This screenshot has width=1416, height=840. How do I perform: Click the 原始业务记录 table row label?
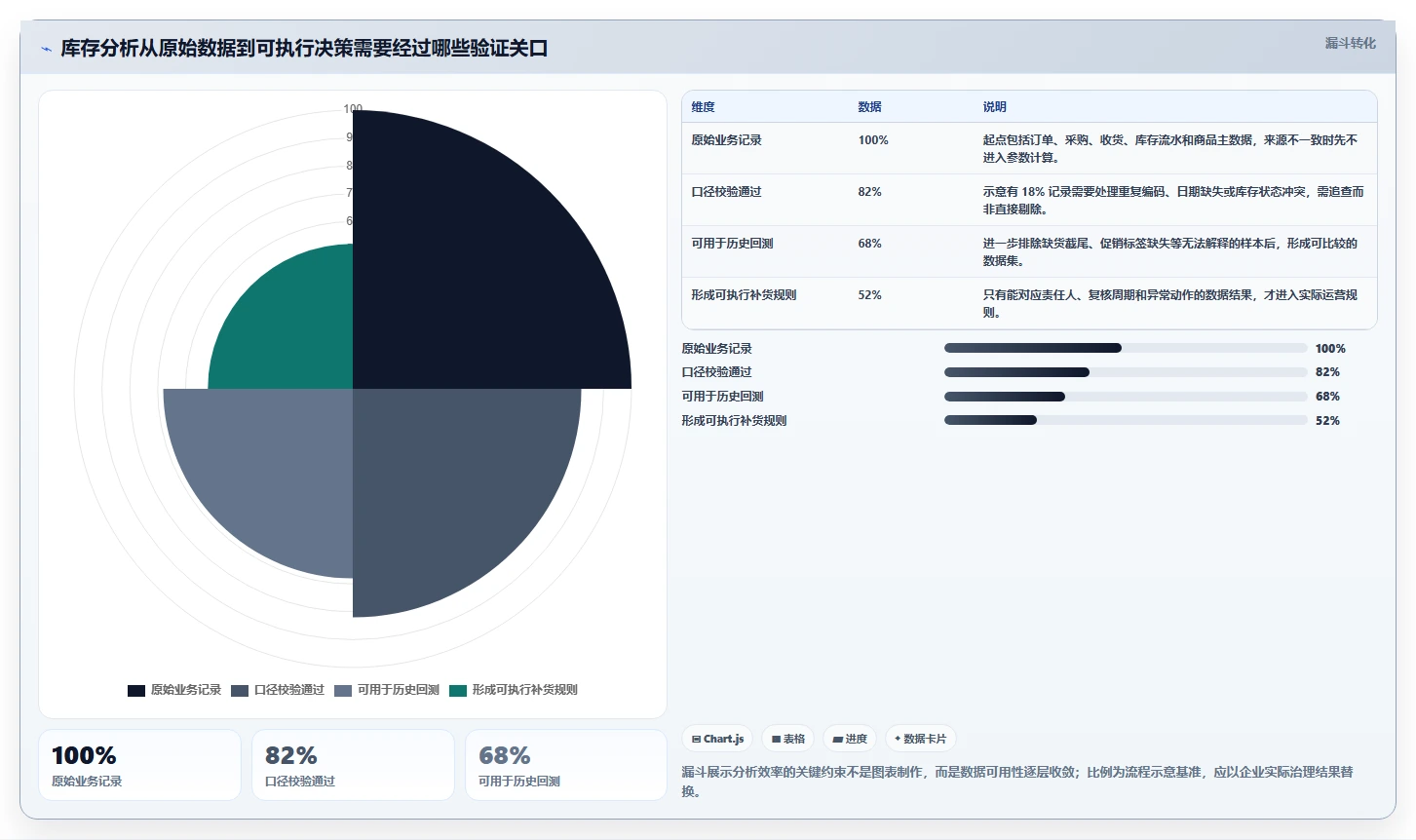pos(726,140)
